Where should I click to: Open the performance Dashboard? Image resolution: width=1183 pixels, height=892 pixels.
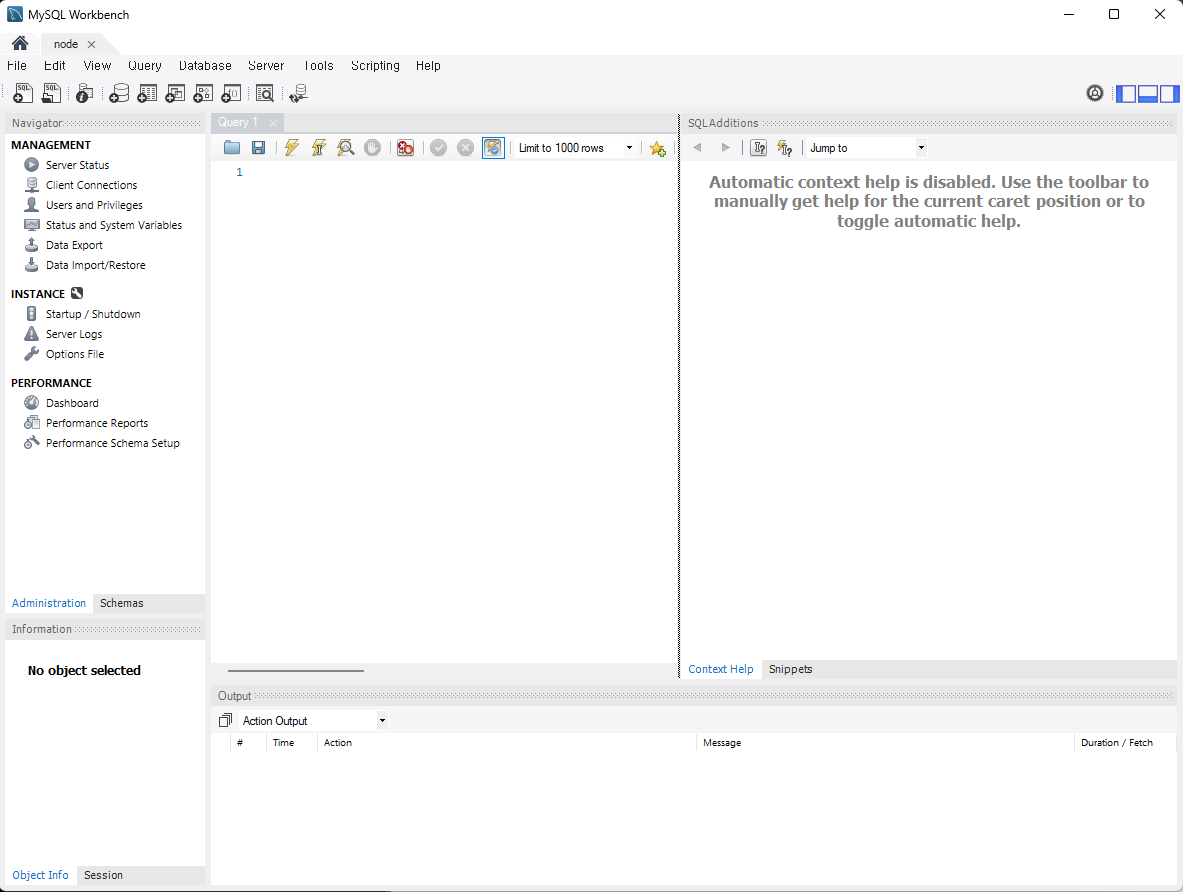pyautogui.click(x=72, y=403)
